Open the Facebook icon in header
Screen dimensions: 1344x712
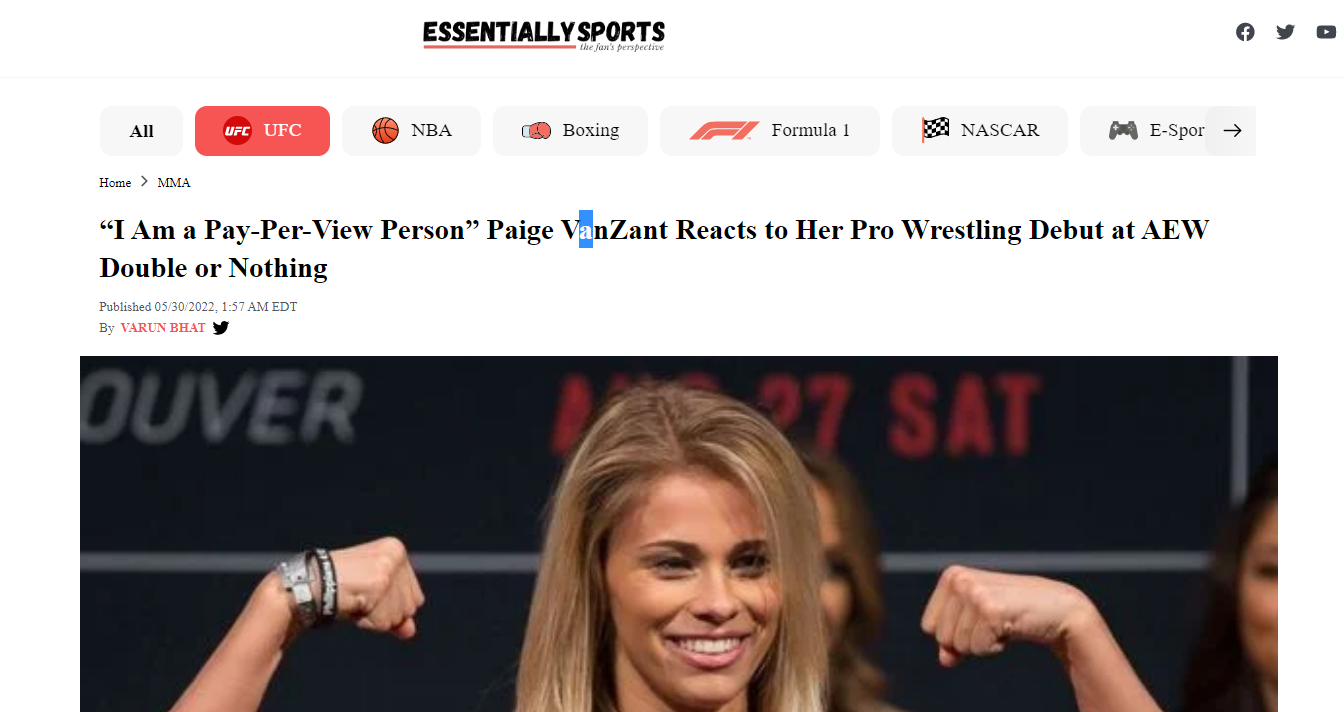1245,32
